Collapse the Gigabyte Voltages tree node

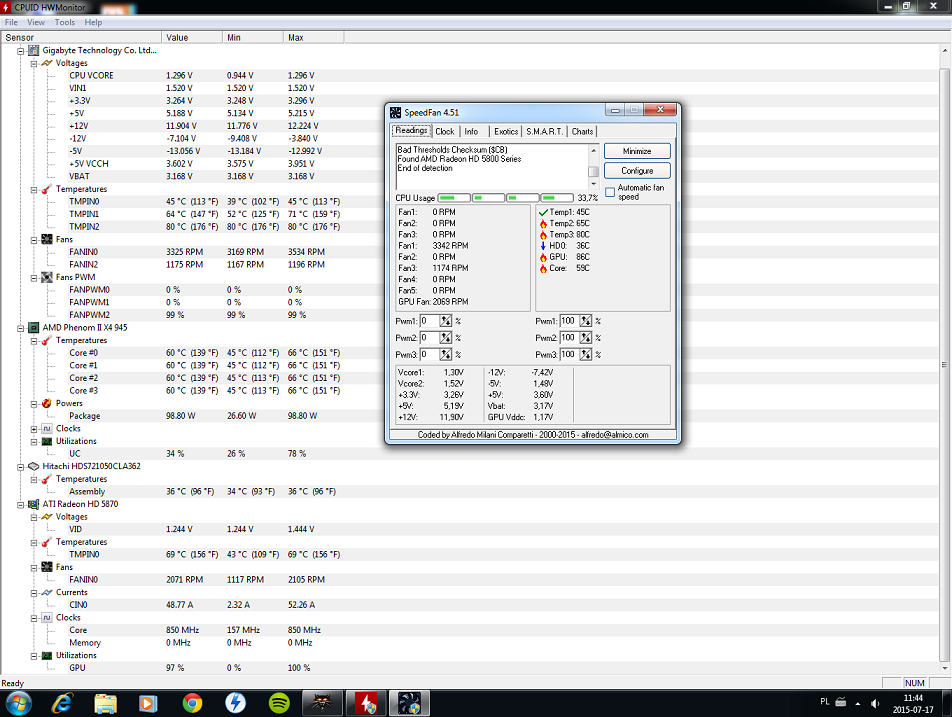[33, 63]
